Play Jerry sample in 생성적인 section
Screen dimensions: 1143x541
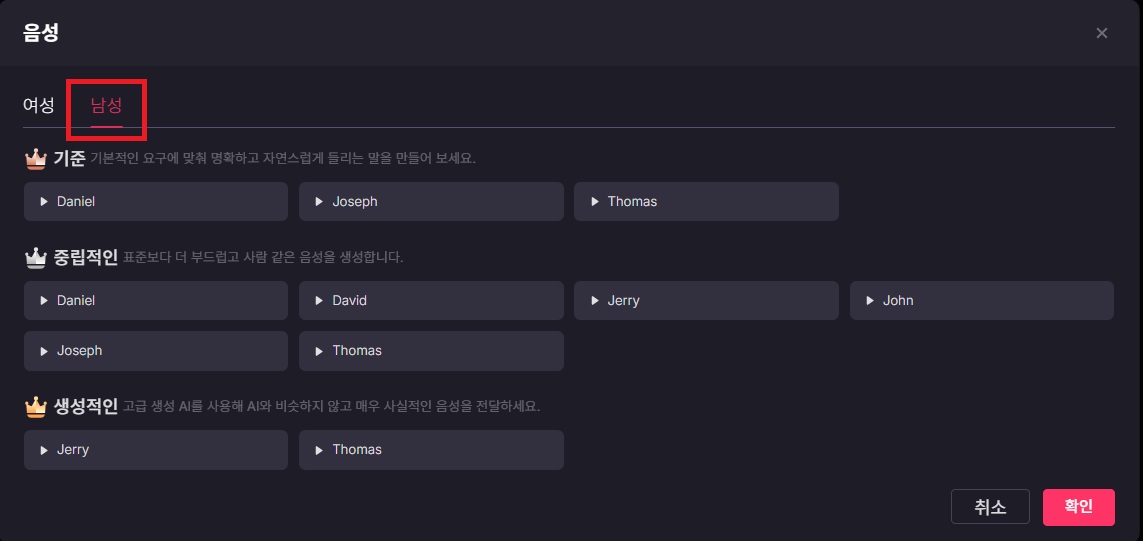[44, 450]
